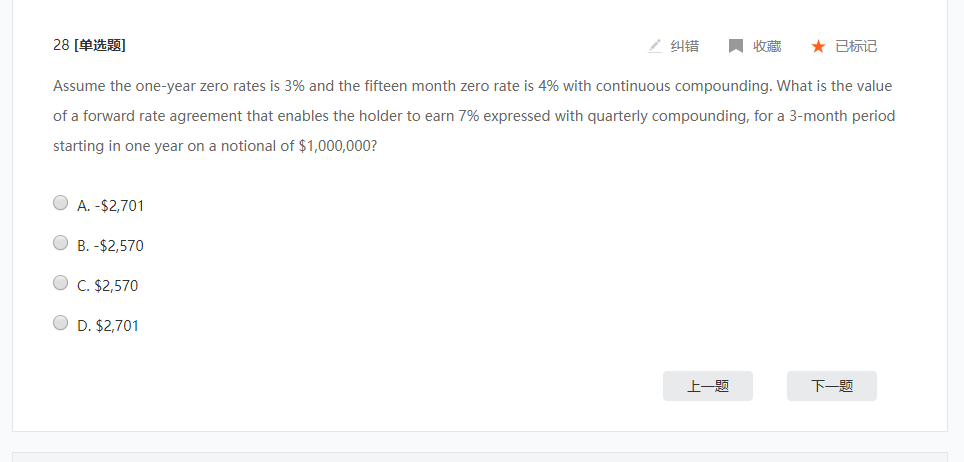The height and width of the screenshot is (462, 964).
Task: Click answer text D. $2,701
Action: 108,325
